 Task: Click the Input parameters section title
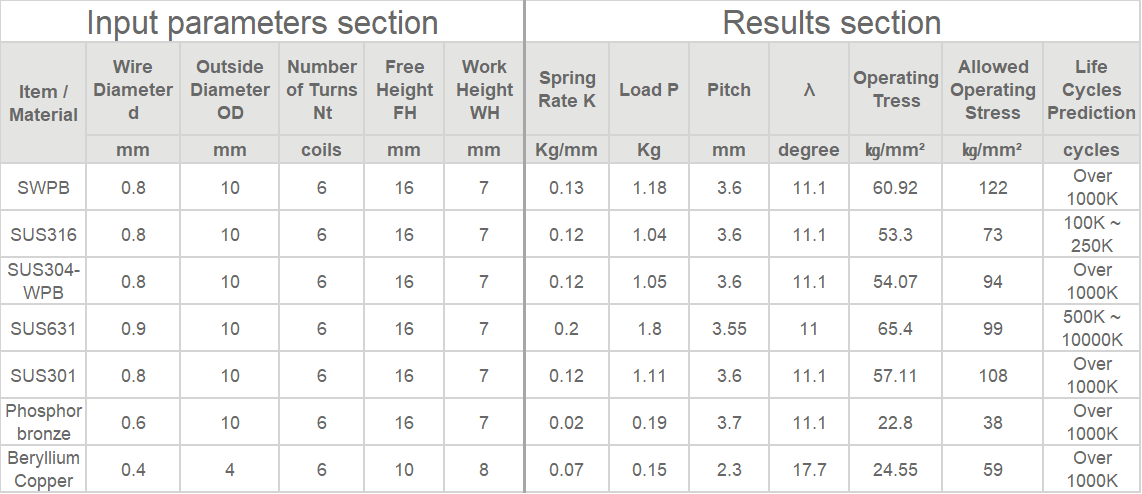[x=262, y=22]
